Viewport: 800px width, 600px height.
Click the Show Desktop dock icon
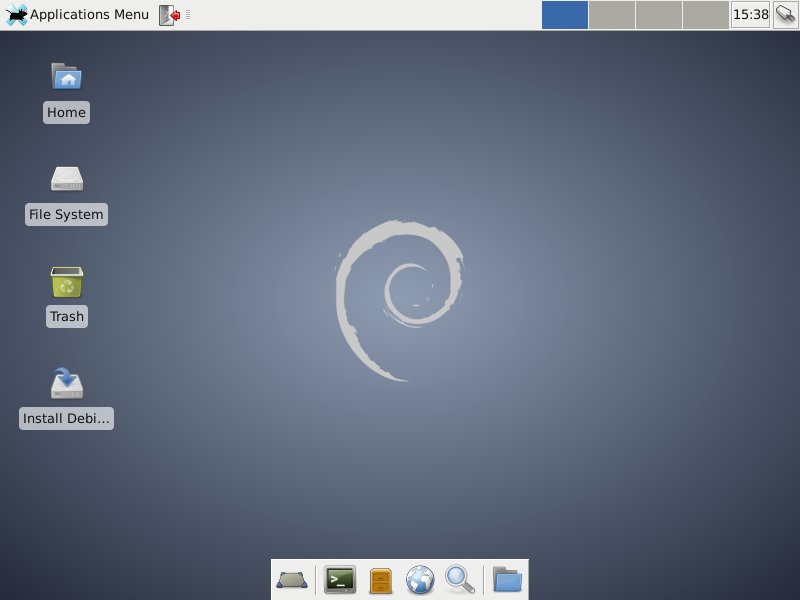(292, 580)
